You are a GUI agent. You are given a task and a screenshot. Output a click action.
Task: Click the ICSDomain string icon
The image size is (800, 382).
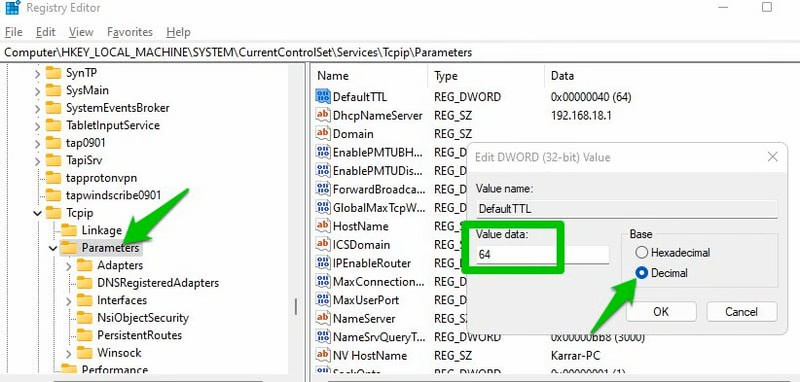click(323, 244)
